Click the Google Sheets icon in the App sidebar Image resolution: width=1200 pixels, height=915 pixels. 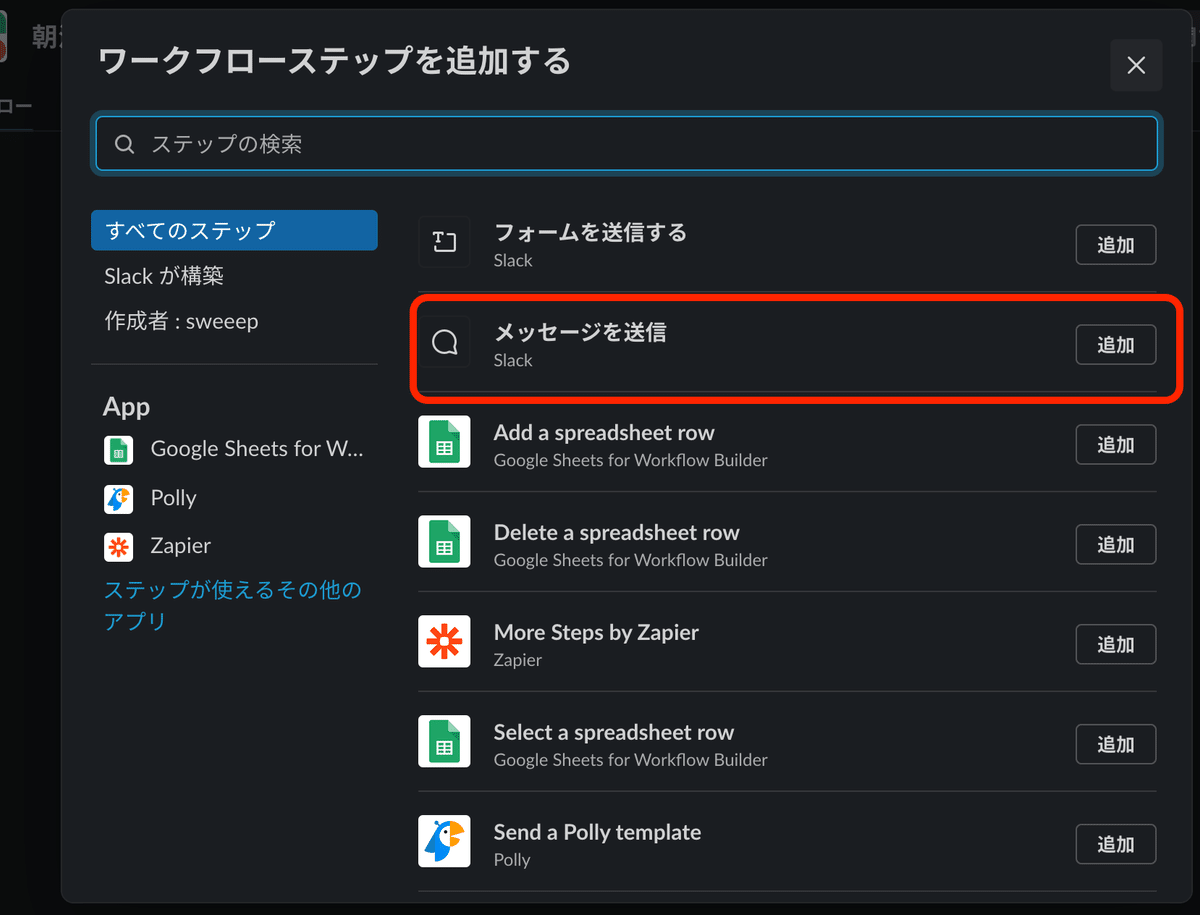(118, 450)
